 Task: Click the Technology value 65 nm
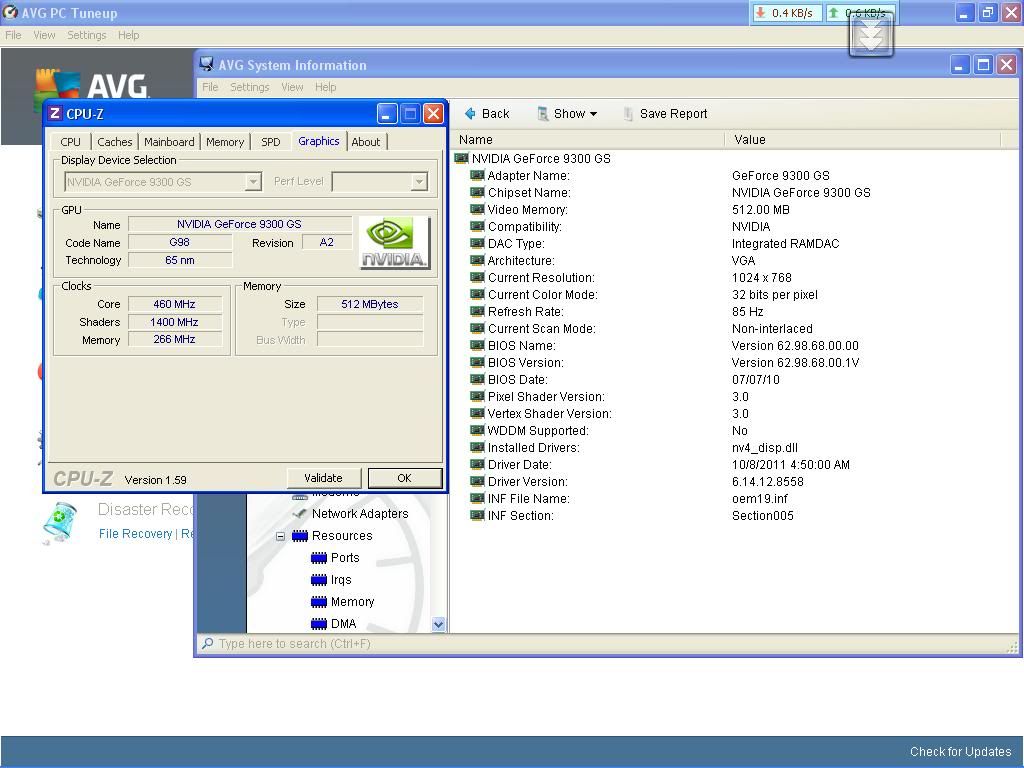pos(180,260)
